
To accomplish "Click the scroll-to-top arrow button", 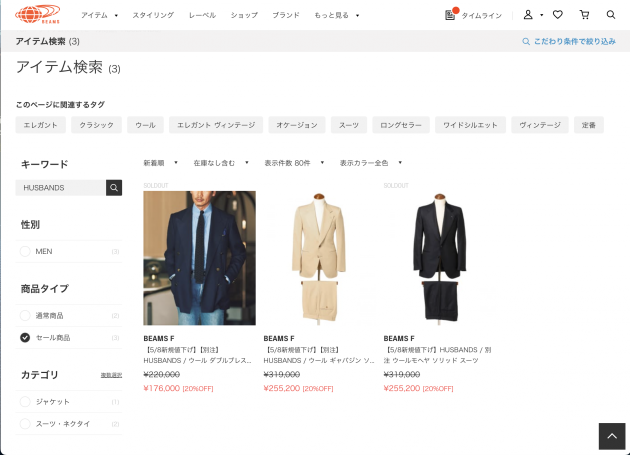I will [x=612, y=436].
